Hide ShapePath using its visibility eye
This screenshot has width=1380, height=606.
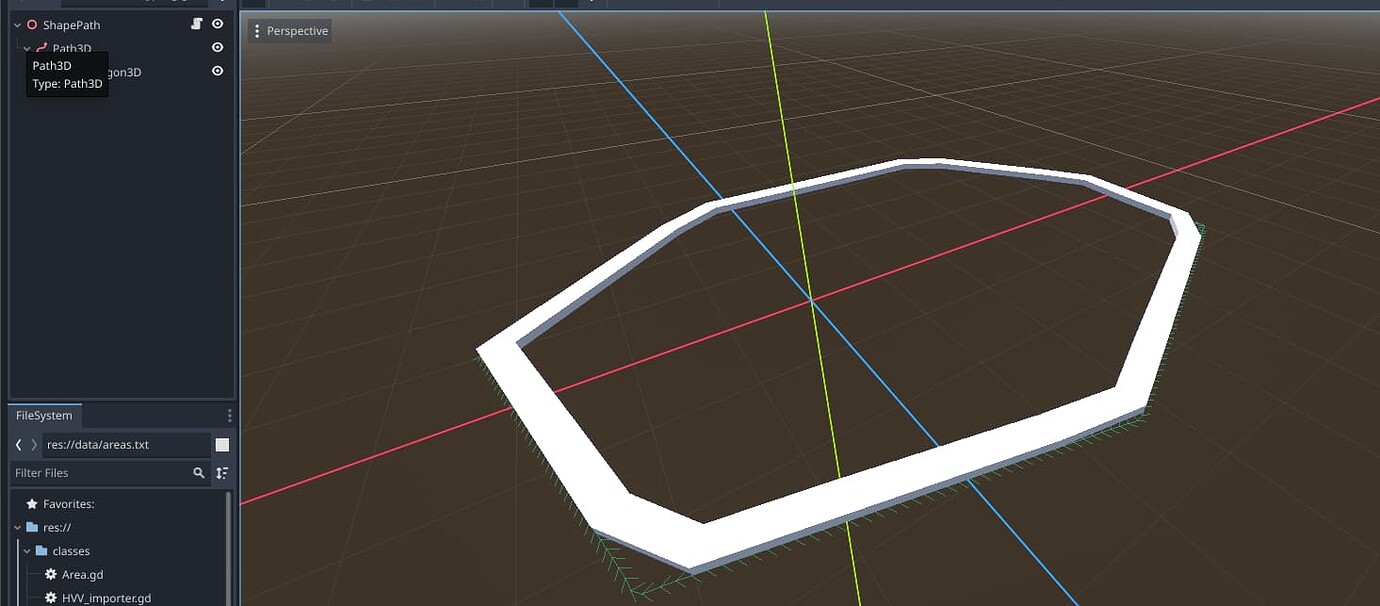(x=218, y=23)
